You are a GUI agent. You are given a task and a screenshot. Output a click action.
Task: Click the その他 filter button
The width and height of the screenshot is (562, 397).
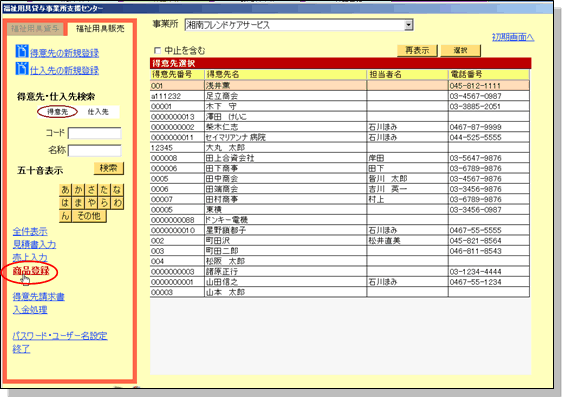click(x=89, y=216)
